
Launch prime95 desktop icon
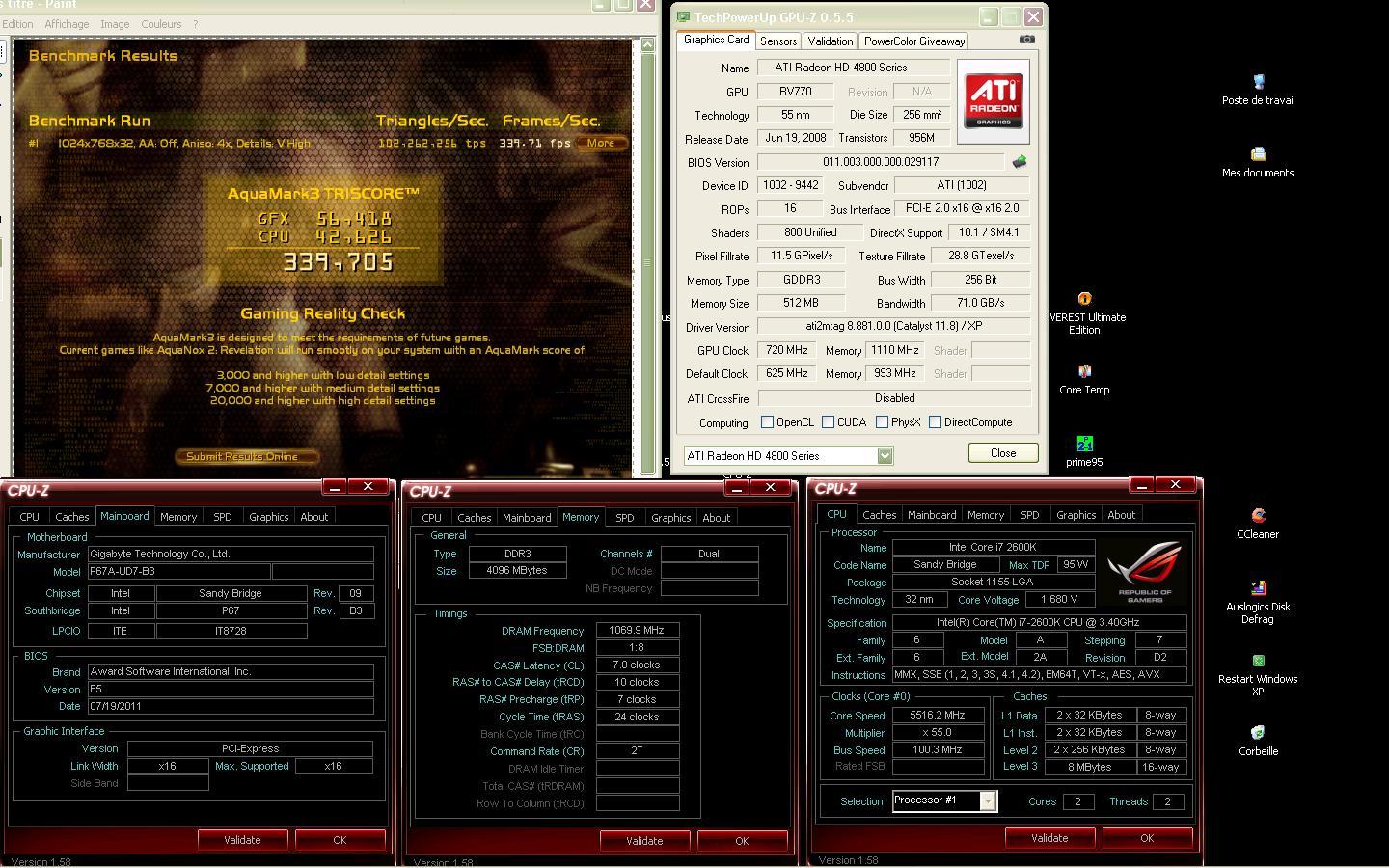pos(1084,444)
